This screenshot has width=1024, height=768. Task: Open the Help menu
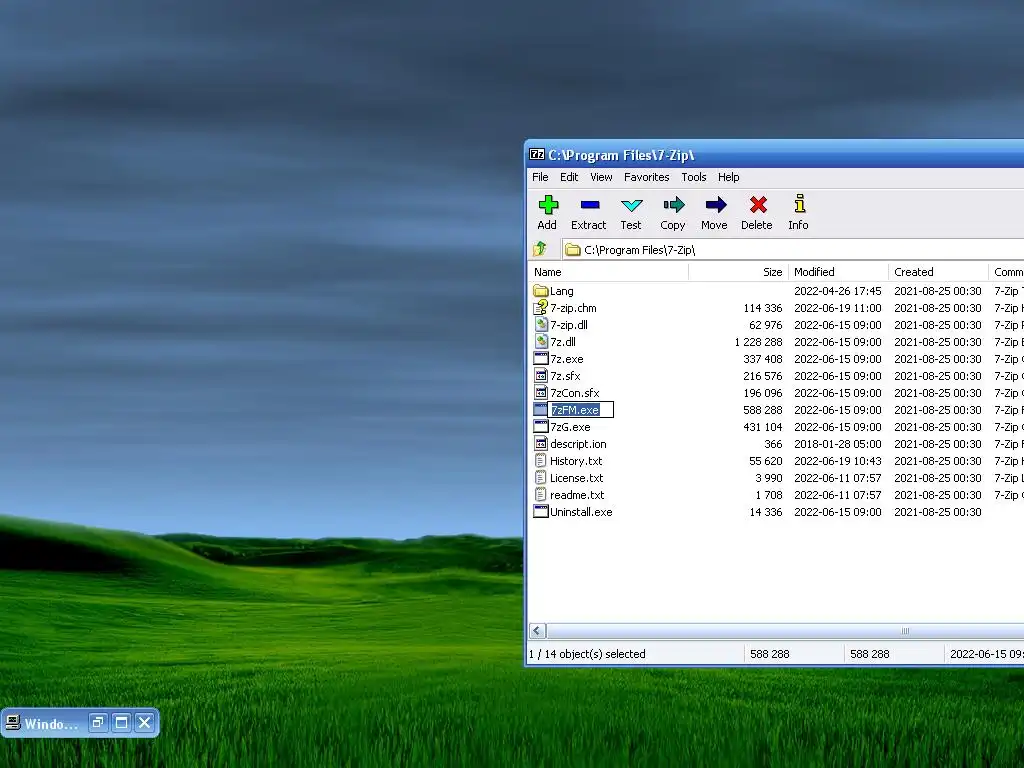tap(728, 177)
